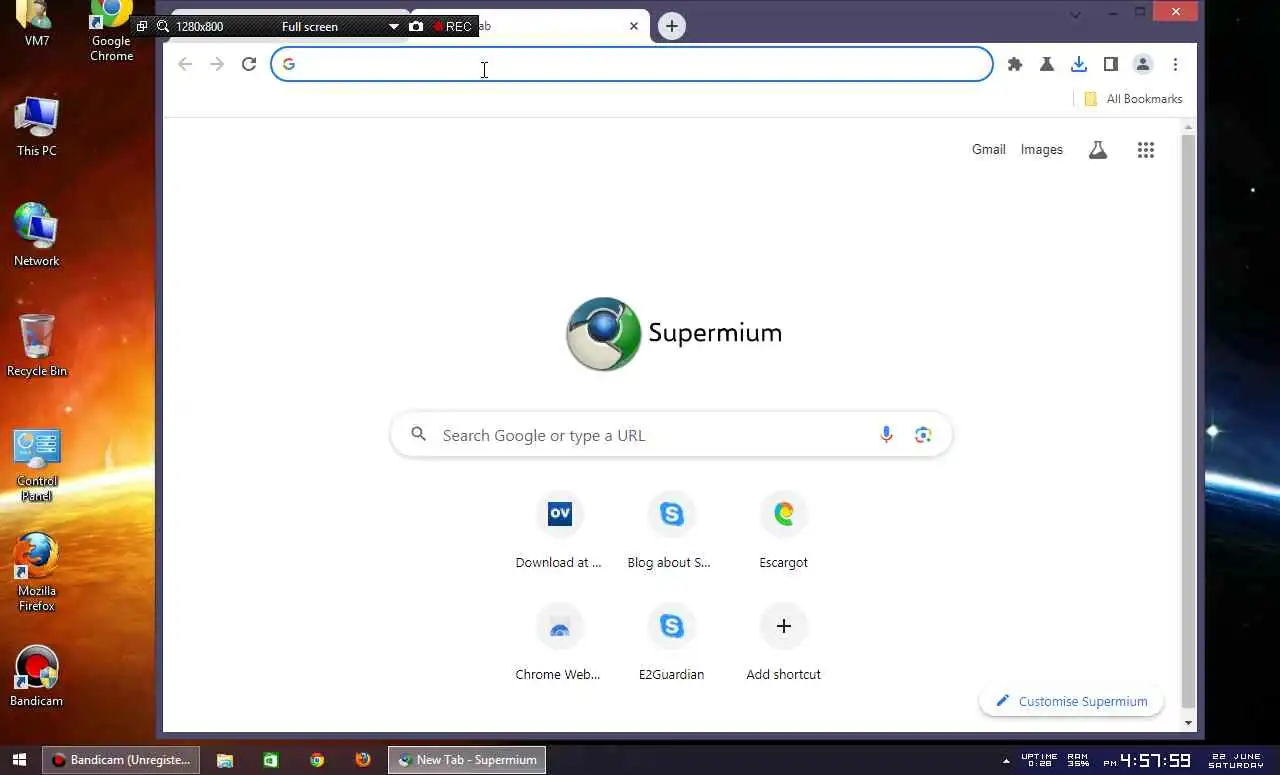The width and height of the screenshot is (1280, 775).
Task: Select This PC desktop icon
Action: 37,127
